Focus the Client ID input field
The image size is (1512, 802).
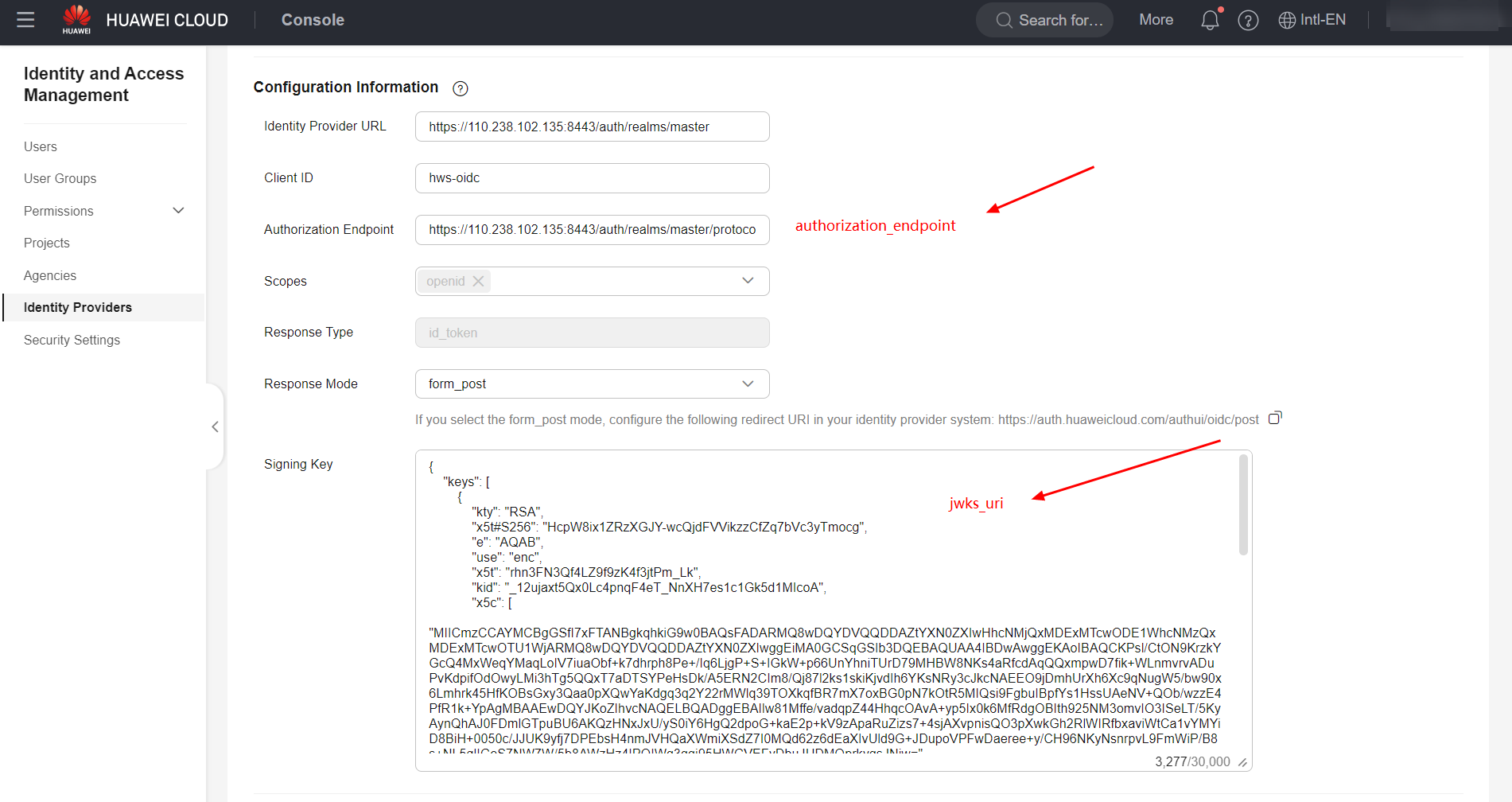pos(592,178)
